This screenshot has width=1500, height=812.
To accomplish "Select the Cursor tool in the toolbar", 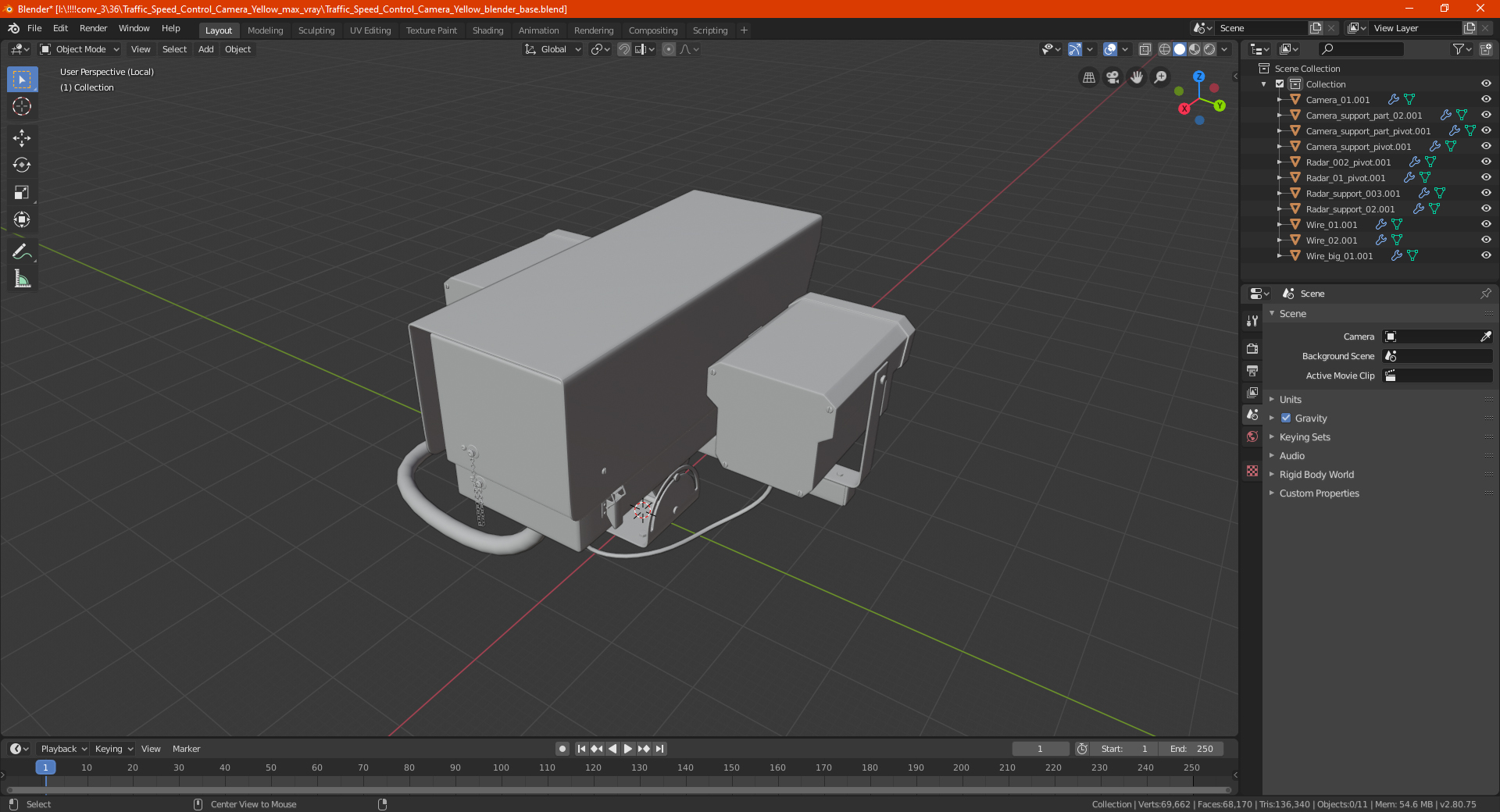I will (22, 106).
